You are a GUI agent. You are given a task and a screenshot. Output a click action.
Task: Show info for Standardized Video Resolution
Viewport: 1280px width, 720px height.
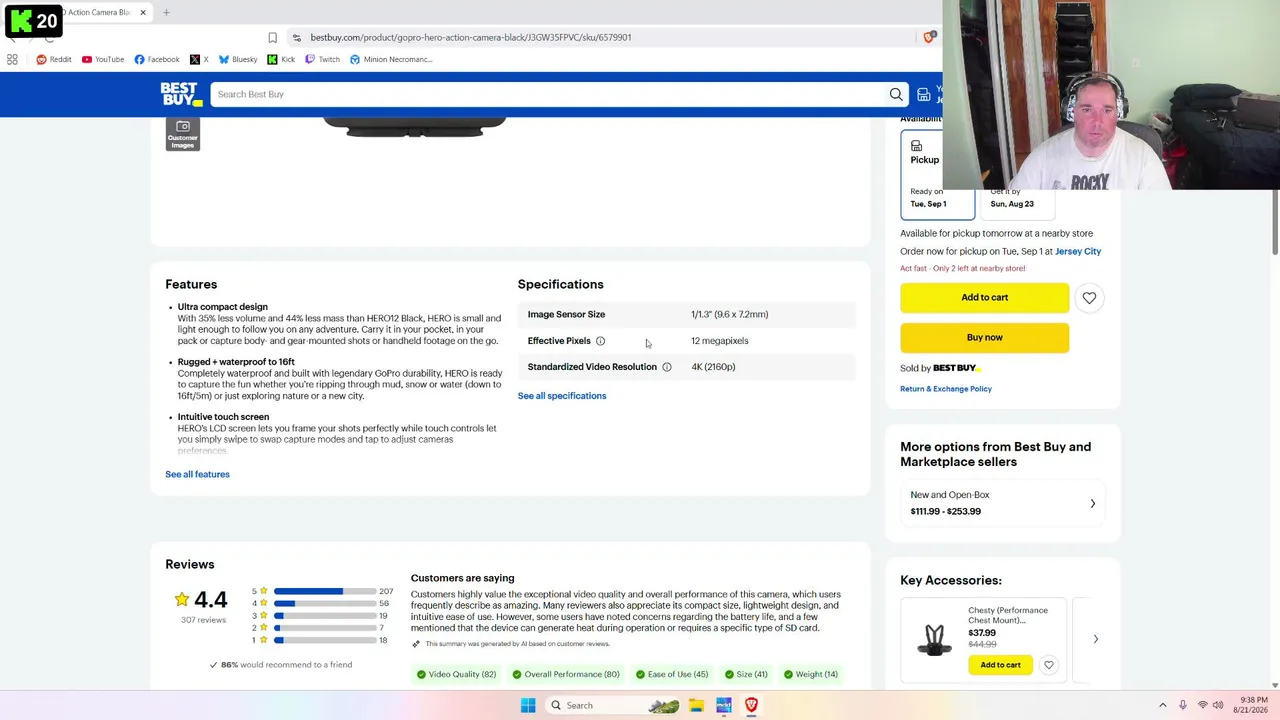pos(666,367)
